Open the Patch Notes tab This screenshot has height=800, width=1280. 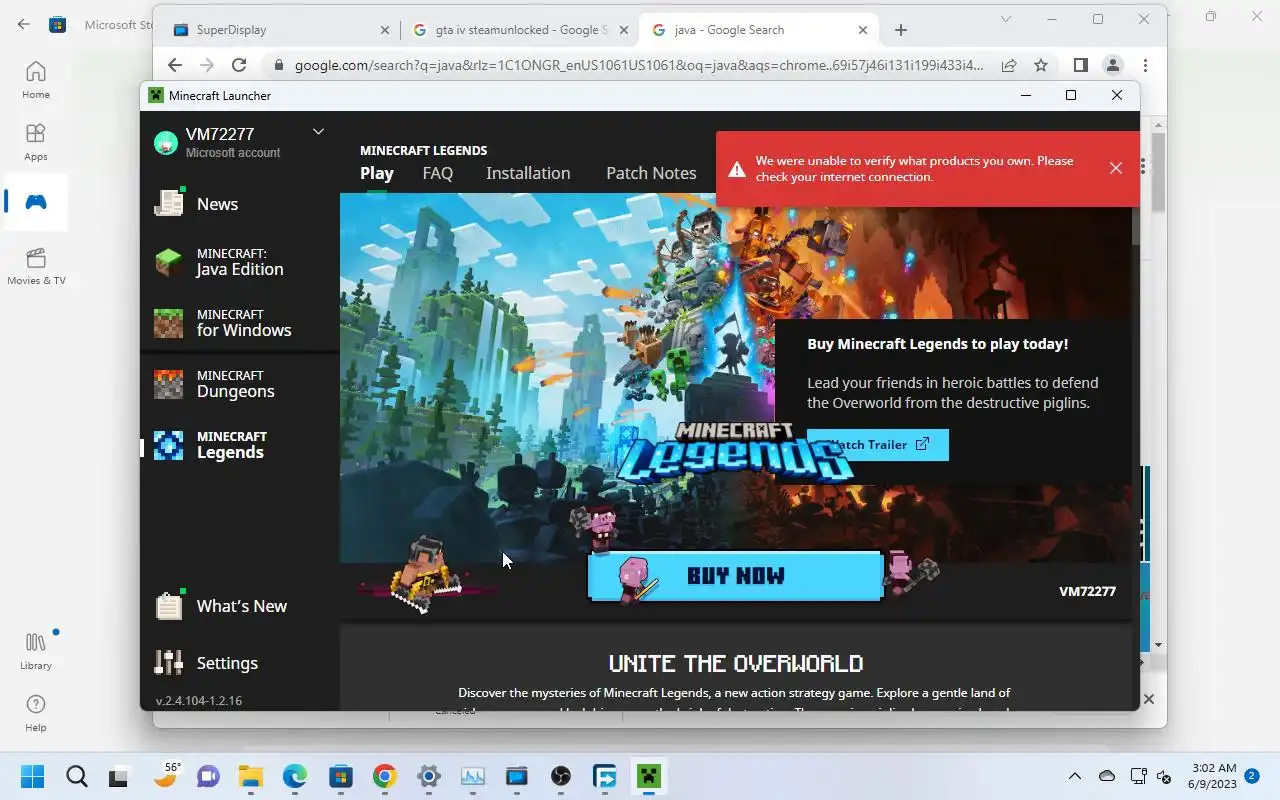[x=651, y=173]
